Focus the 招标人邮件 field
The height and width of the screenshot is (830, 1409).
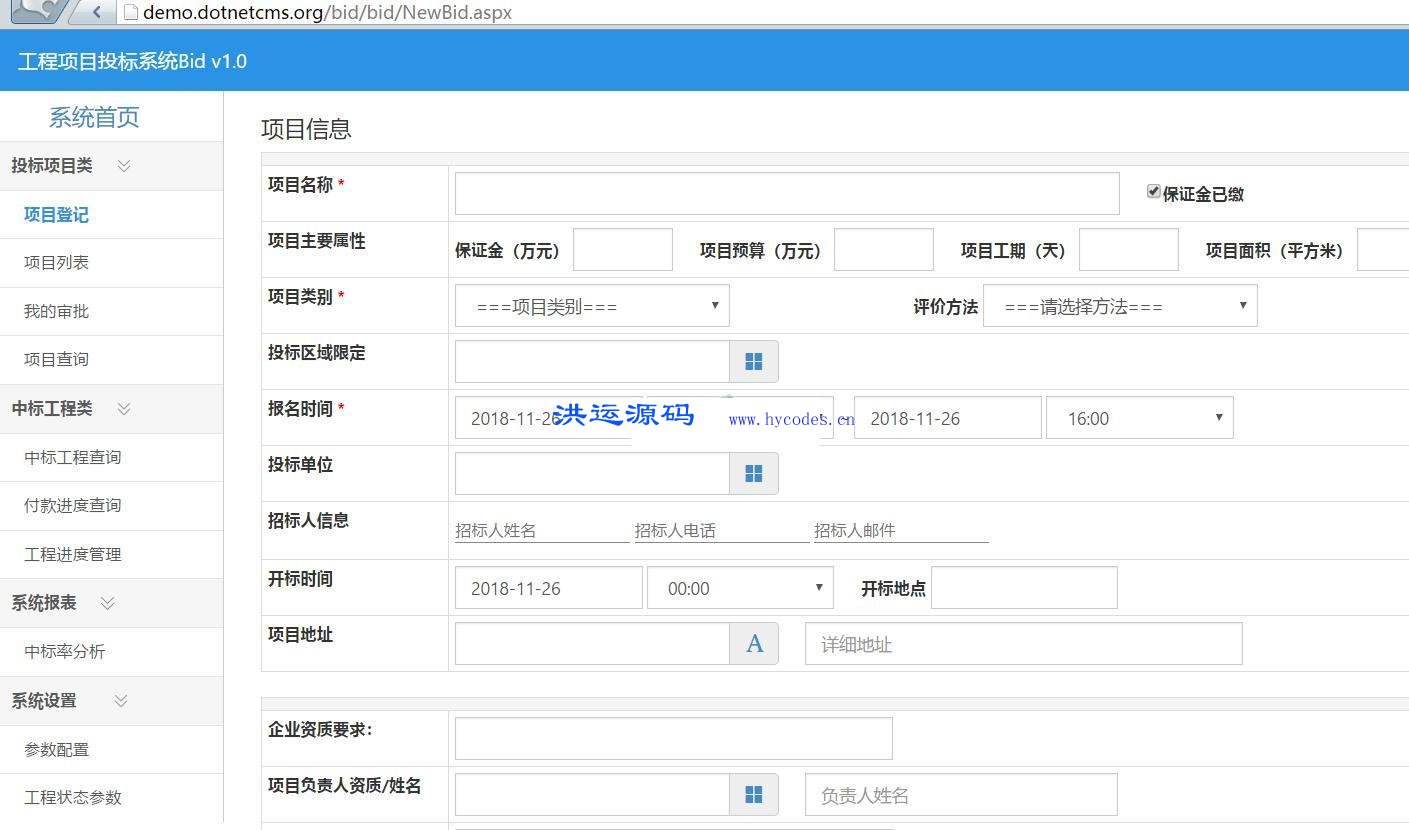[901, 530]
